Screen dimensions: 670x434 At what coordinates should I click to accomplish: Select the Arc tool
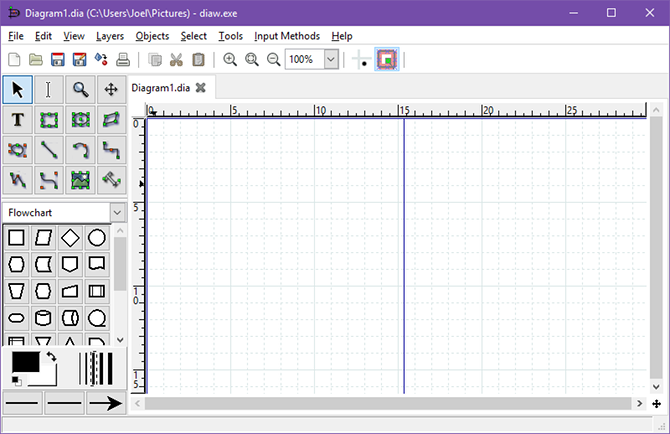click(x=80, y=150)
